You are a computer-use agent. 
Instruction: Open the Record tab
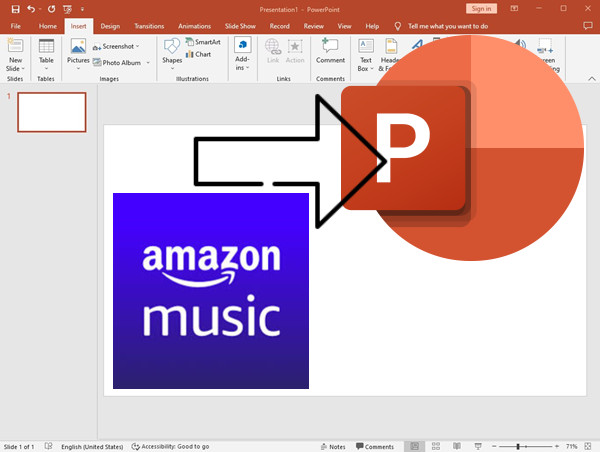(x=280, y=26)
